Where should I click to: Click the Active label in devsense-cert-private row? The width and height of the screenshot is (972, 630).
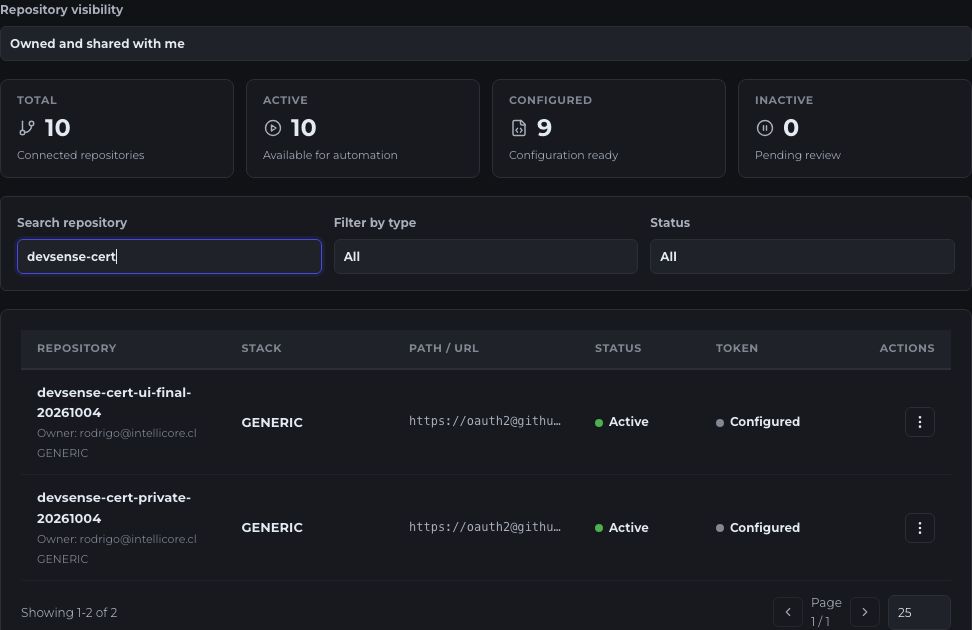coord(629,528)
